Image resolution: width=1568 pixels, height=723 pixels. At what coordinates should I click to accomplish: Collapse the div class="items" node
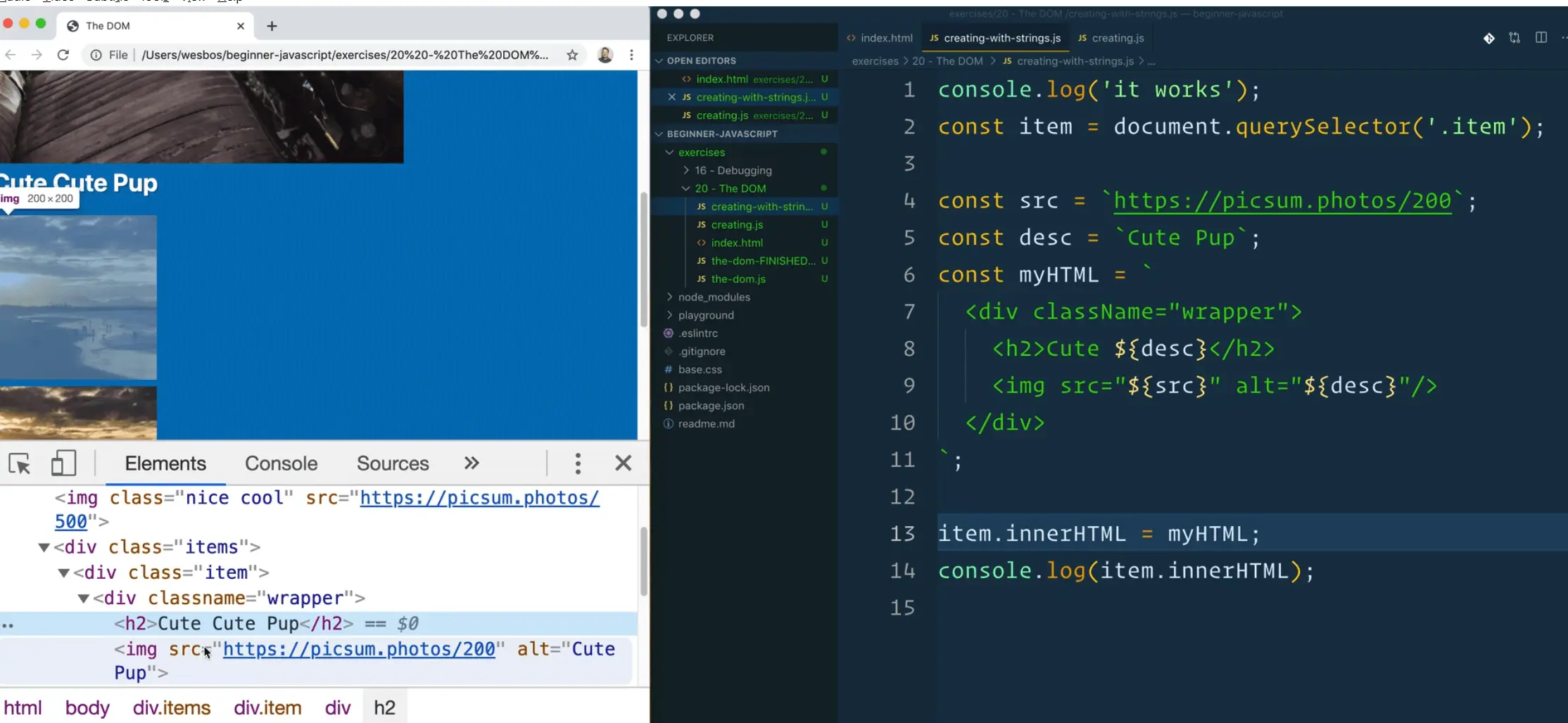(x=44, y=547)
